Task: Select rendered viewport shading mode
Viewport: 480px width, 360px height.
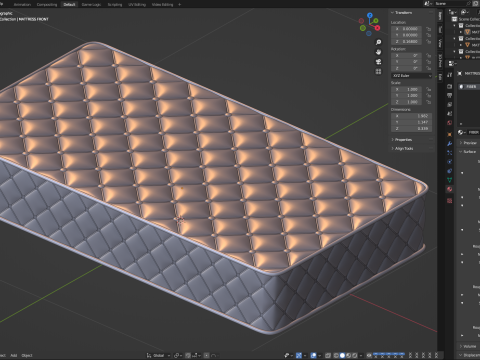Action: tap(355, 355)
